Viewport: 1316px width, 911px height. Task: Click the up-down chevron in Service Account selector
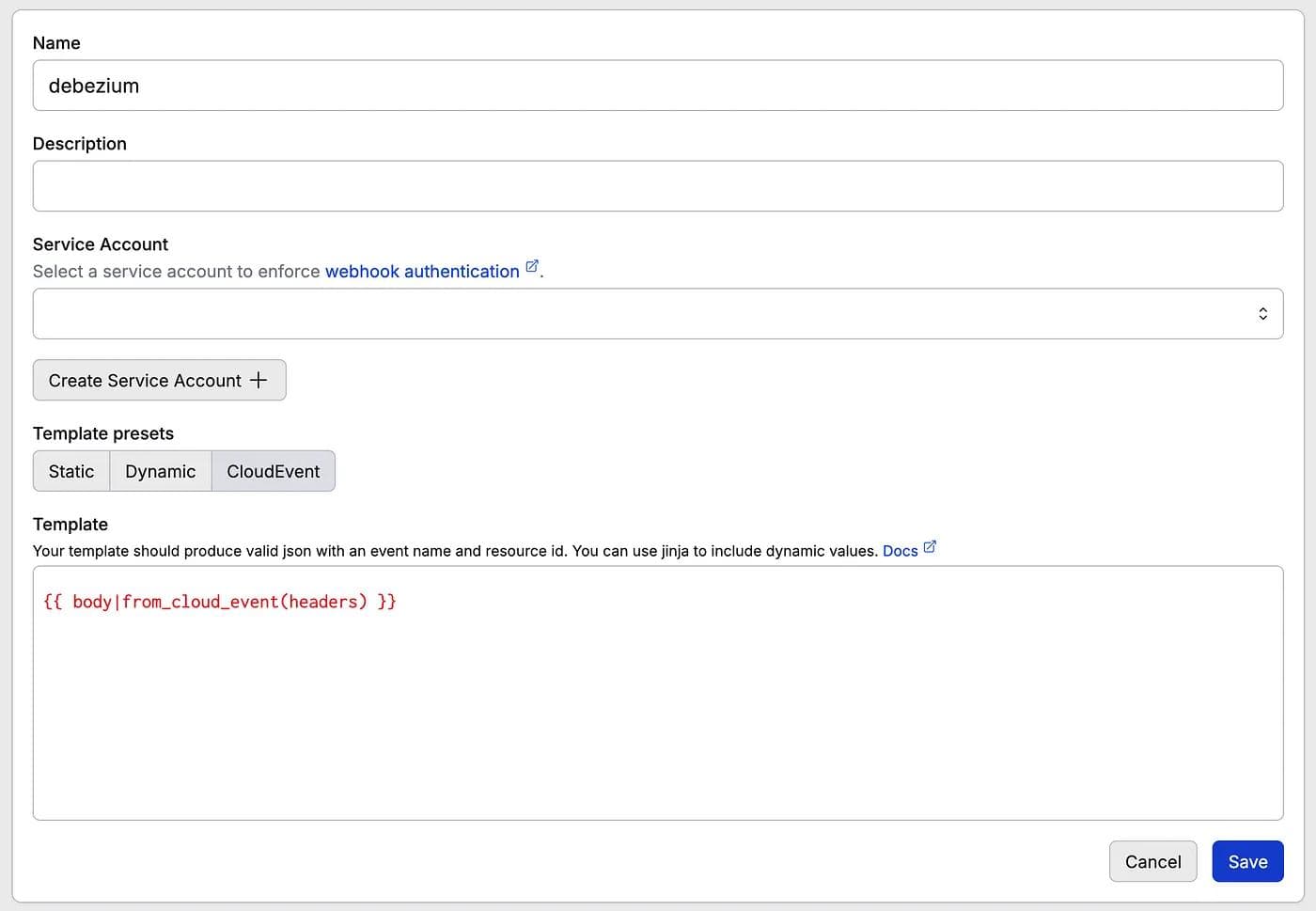[1262, 314]
